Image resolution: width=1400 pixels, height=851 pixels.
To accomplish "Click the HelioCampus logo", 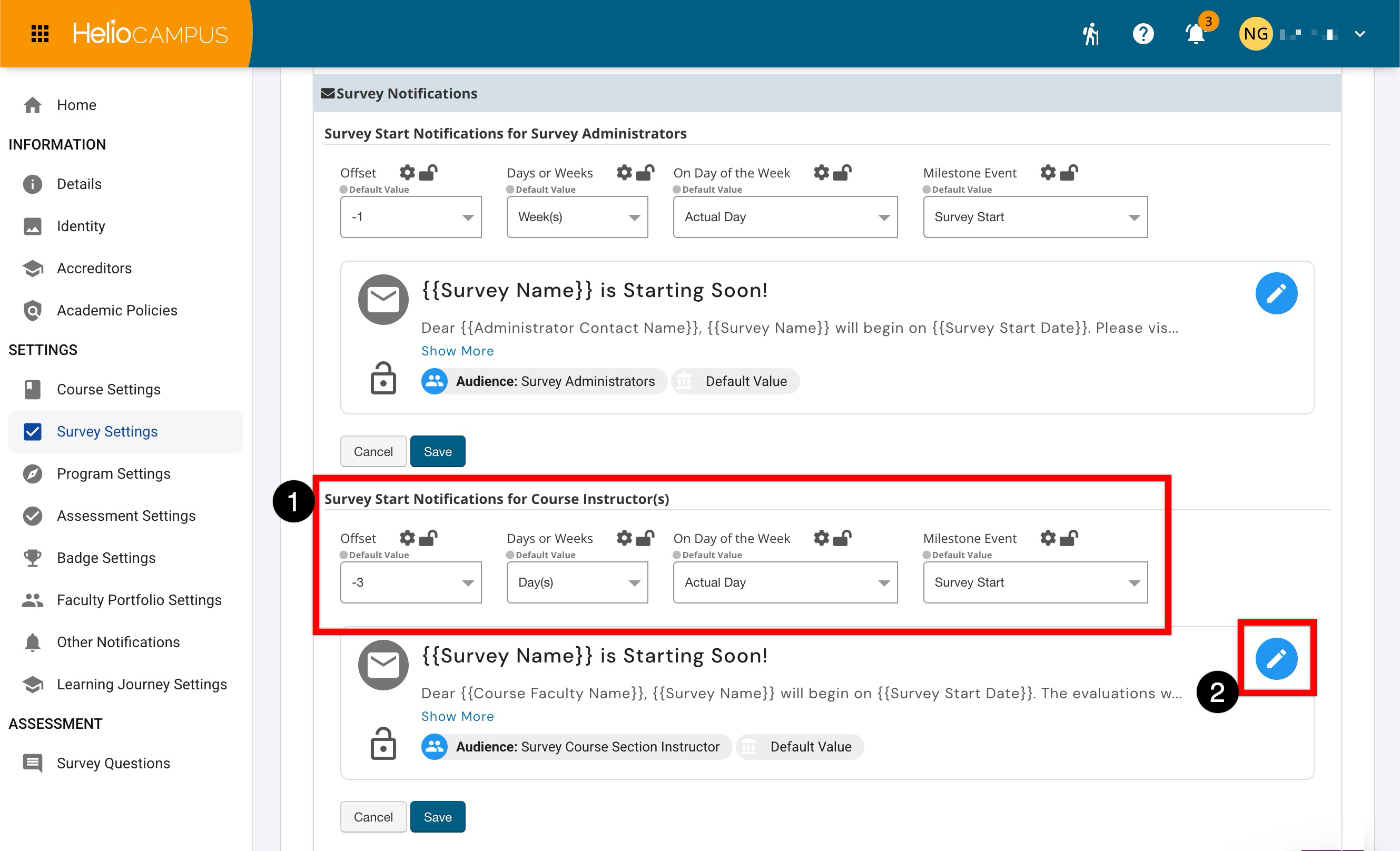I will coord(150,33).
